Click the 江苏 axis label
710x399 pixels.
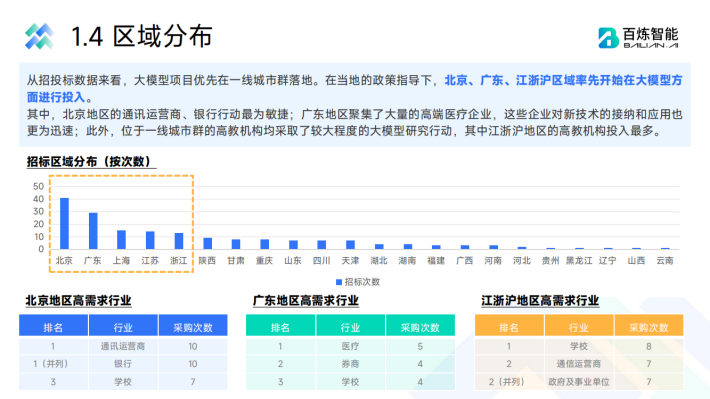pos(150,260)
